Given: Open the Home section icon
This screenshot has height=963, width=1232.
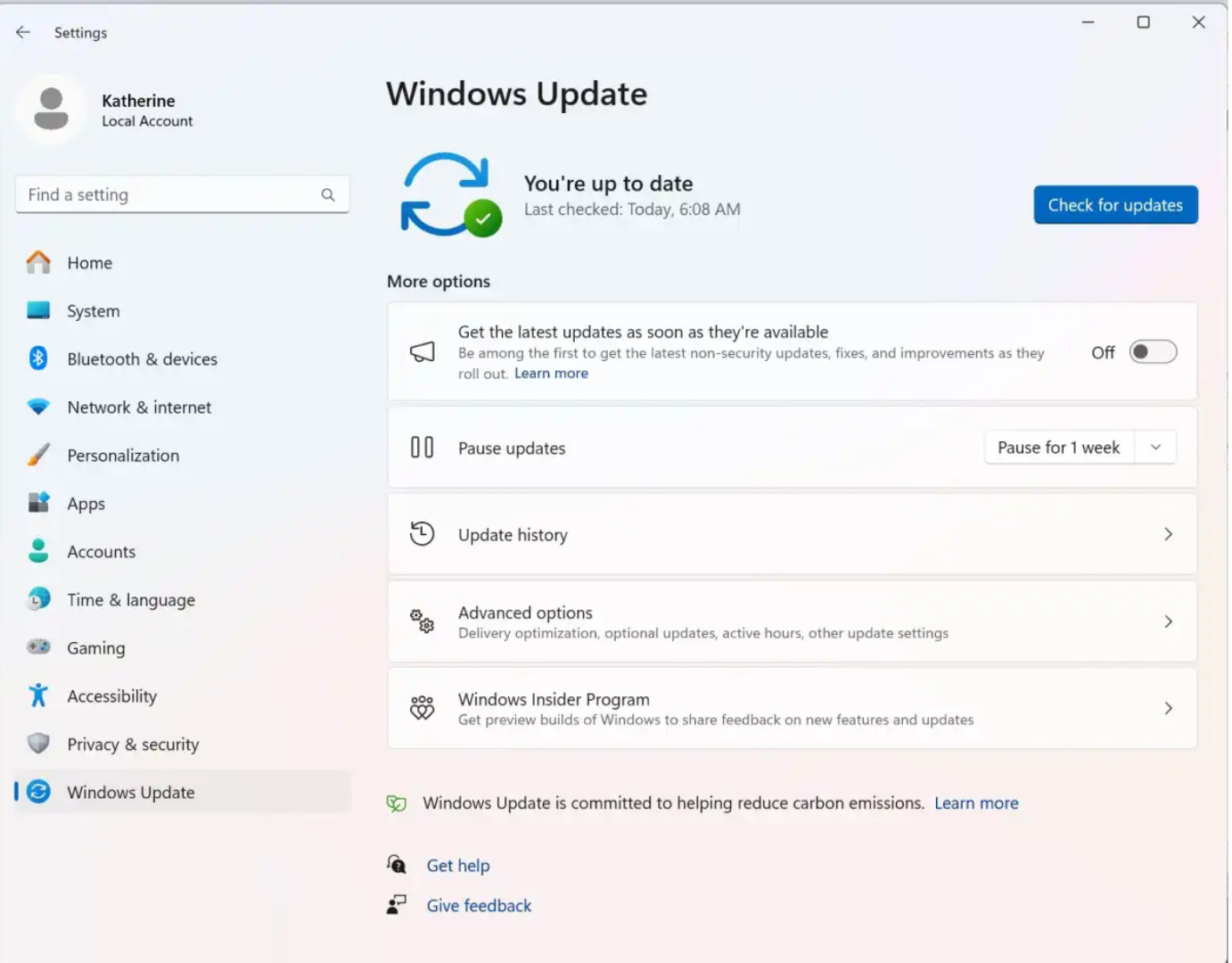Looking at the screenshot, I should click(38, 262).
